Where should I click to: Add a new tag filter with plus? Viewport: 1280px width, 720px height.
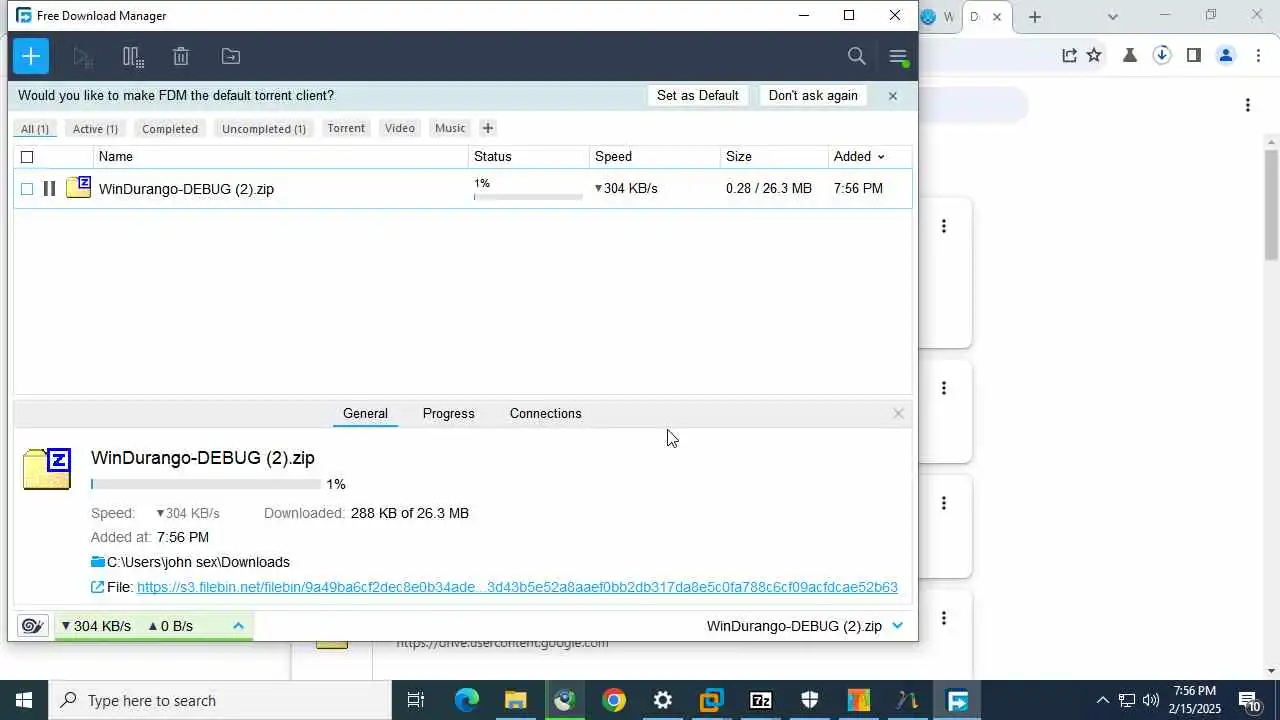tap(488, 128)
